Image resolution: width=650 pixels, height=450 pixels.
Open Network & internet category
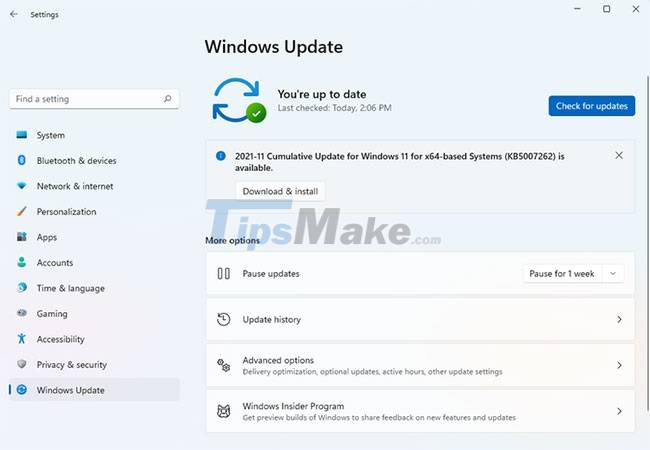click(94, 186)
